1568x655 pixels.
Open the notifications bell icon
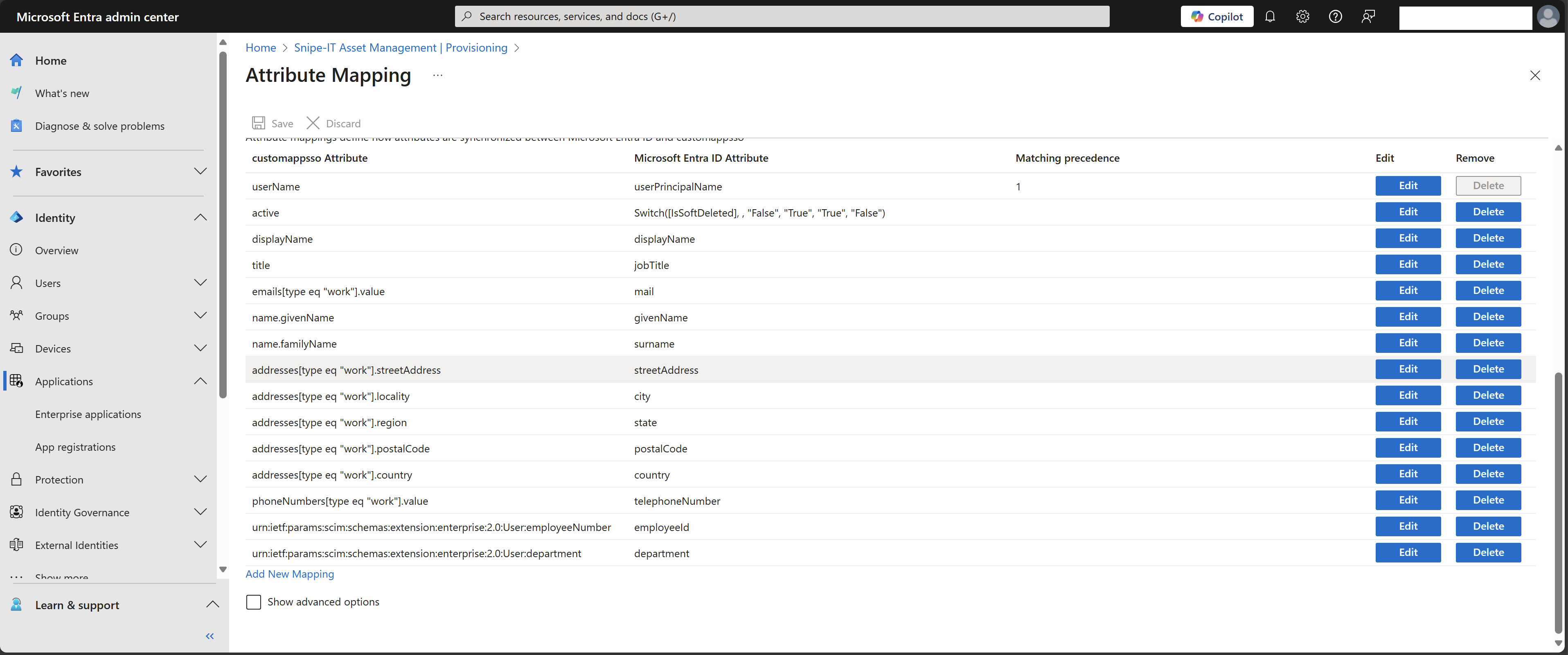(x=1270, y=16)
